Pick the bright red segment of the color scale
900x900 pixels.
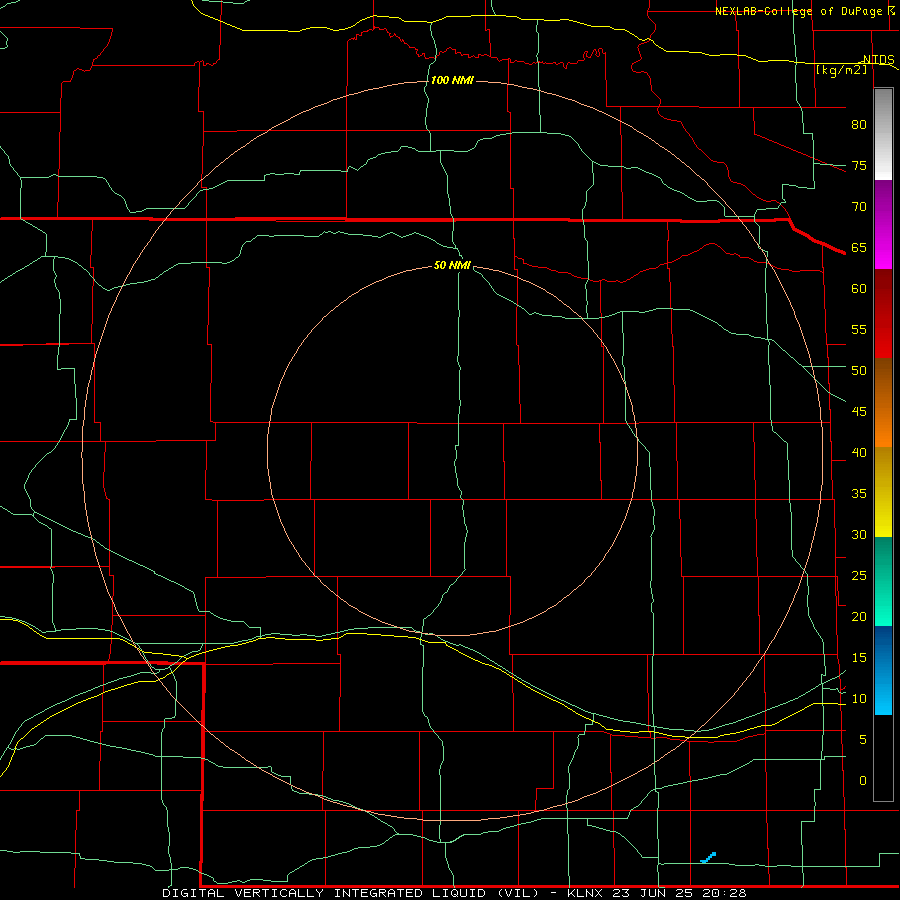point(883,314)
